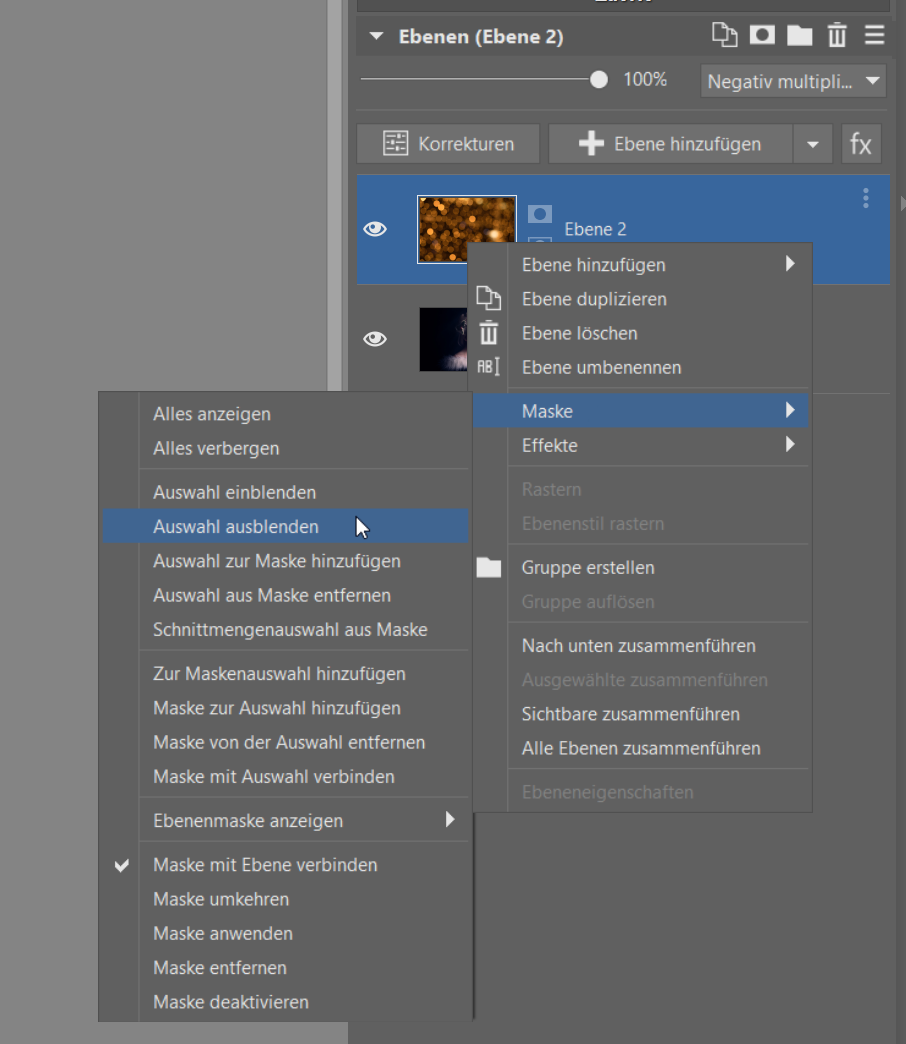Open the arrow next to Ebene hinzufügen button

coord(813,144)
